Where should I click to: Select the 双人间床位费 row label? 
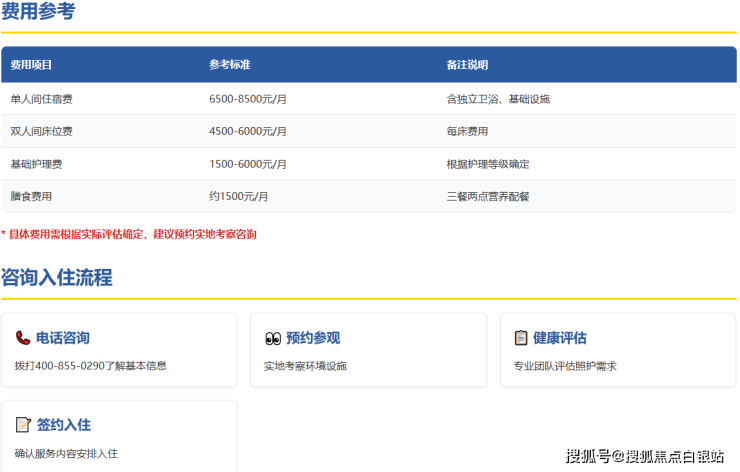coord(41,131)
